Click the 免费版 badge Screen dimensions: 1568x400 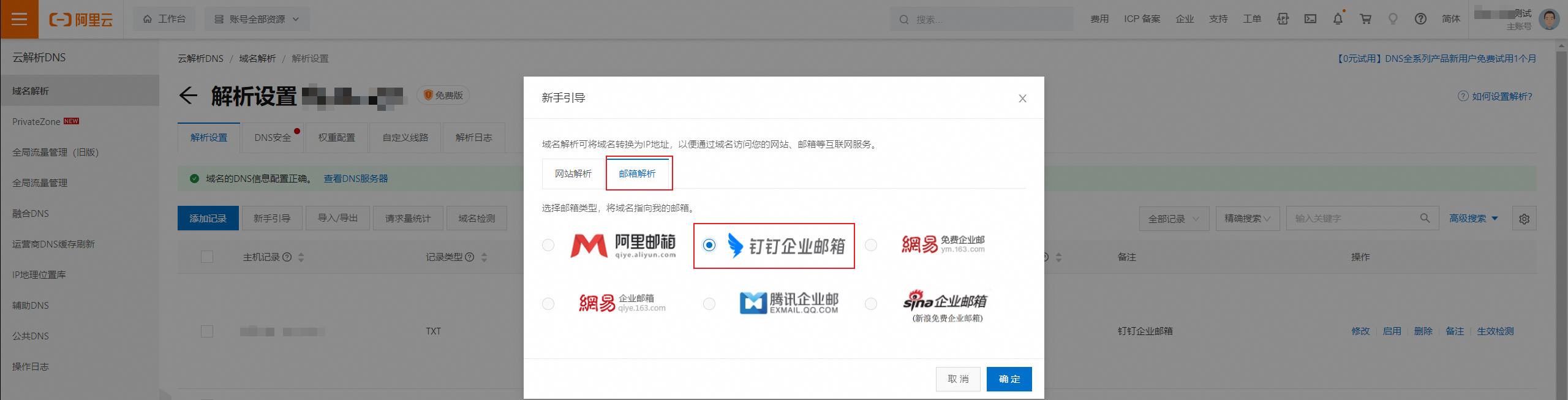[x=443, y=95]
